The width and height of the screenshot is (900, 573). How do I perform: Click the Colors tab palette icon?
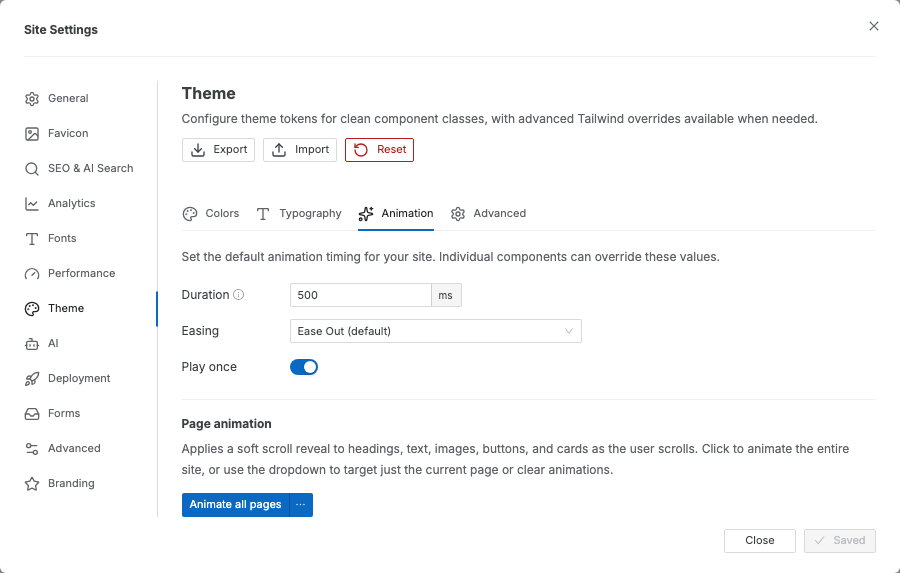[190, 214]
